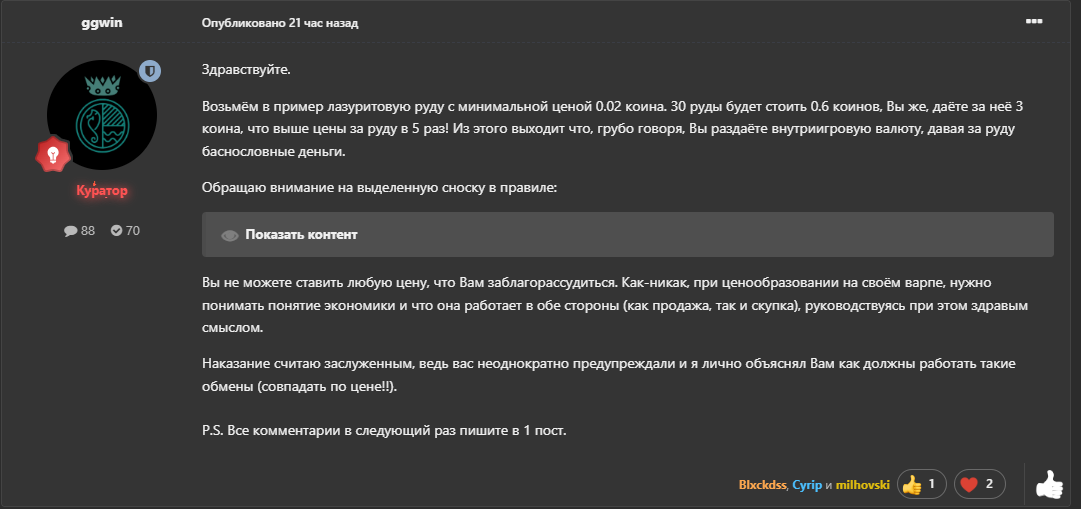Click the large thumbs-up react button
Image resolution: width=1081 pixels, height=509 pixels.
(x=1049, y=484)
